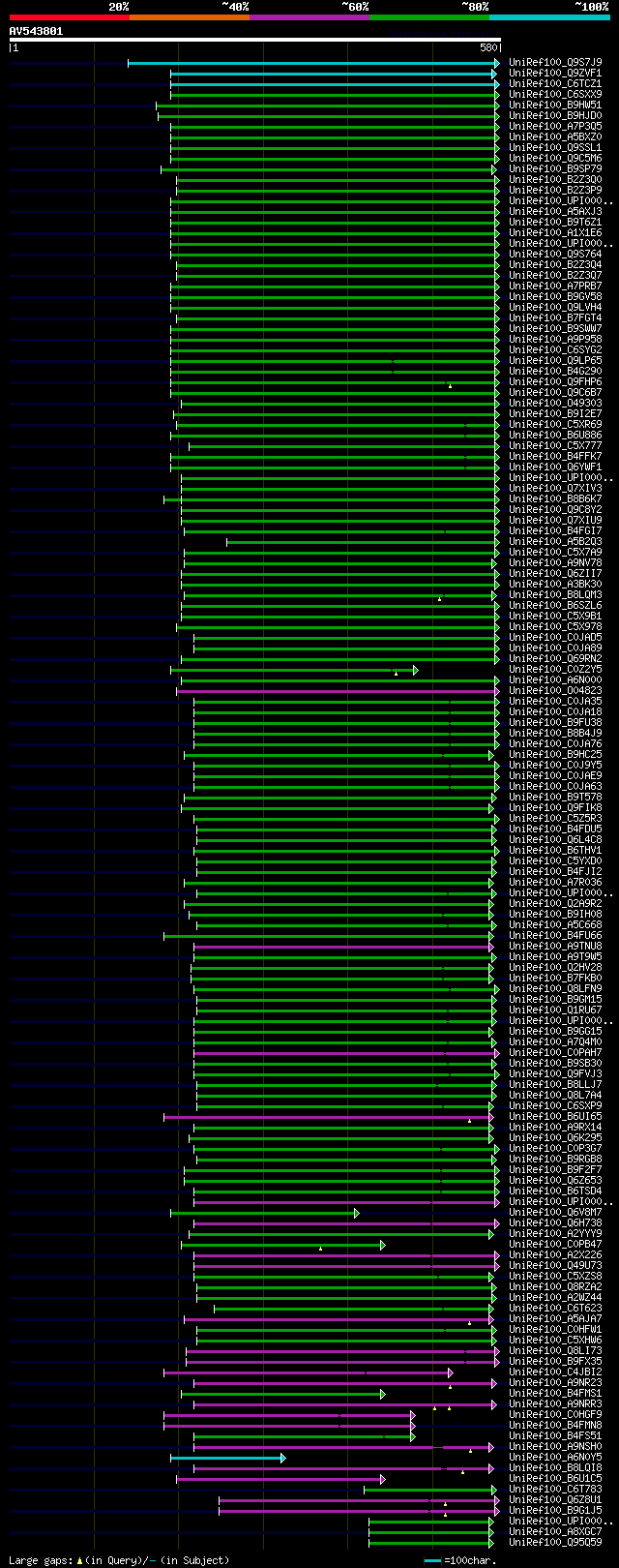Click the UniRef100_A5BXZ0 label
This screenshot has height=1568, width=619.
pyautogui.click(x=555, y=136)
